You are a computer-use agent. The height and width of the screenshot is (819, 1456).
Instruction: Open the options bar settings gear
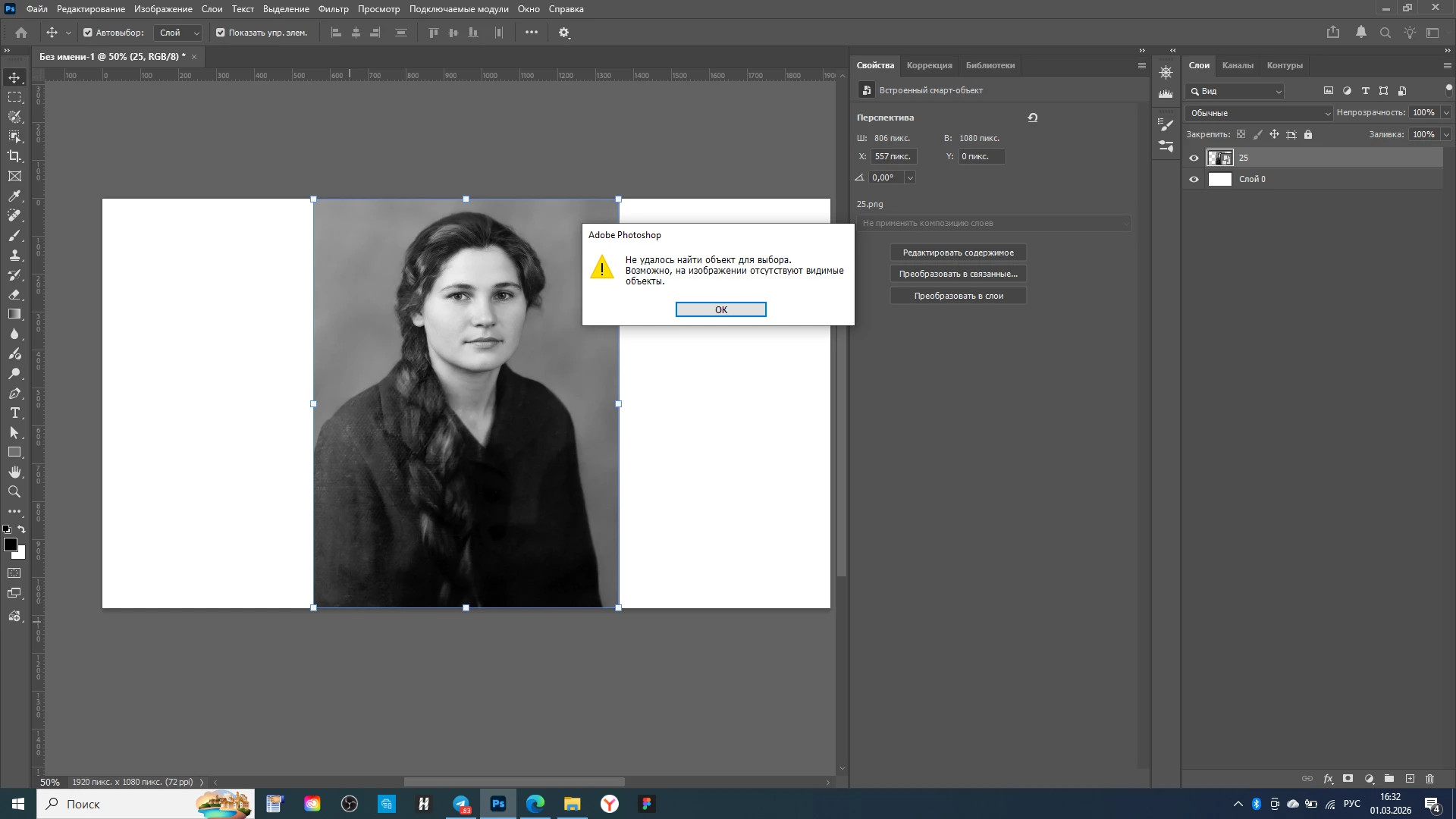[x=564, y=33]
